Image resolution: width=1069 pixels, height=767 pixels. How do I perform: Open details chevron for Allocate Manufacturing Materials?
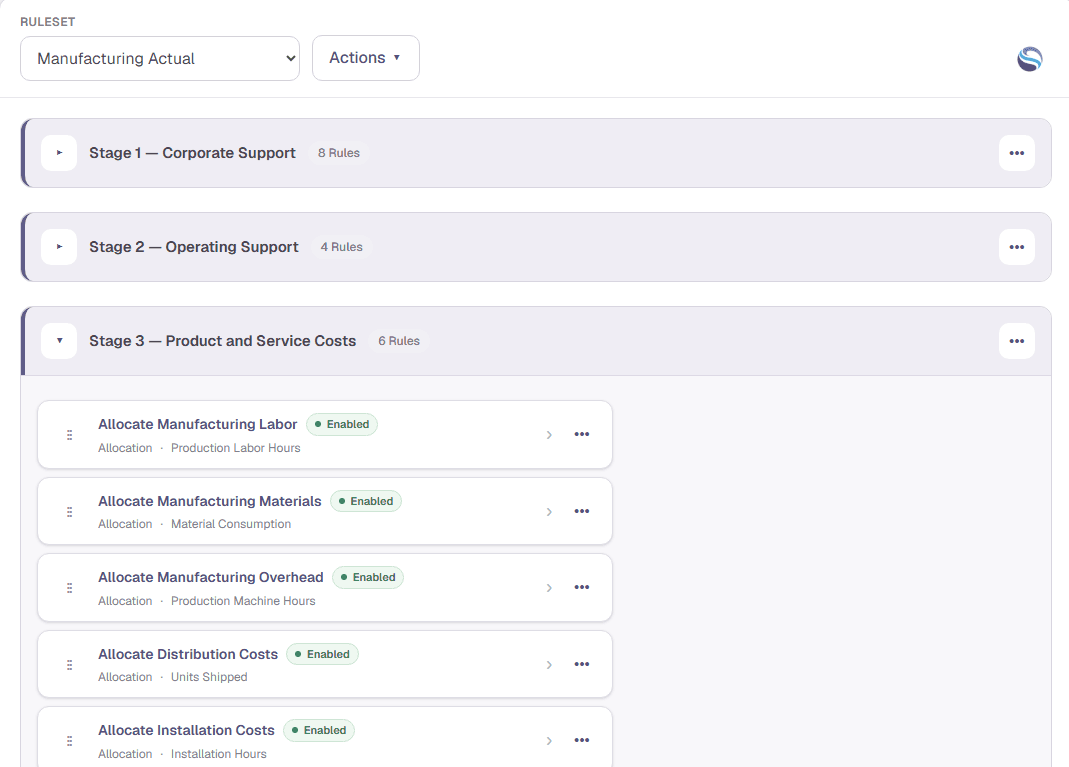coord(549,512)
